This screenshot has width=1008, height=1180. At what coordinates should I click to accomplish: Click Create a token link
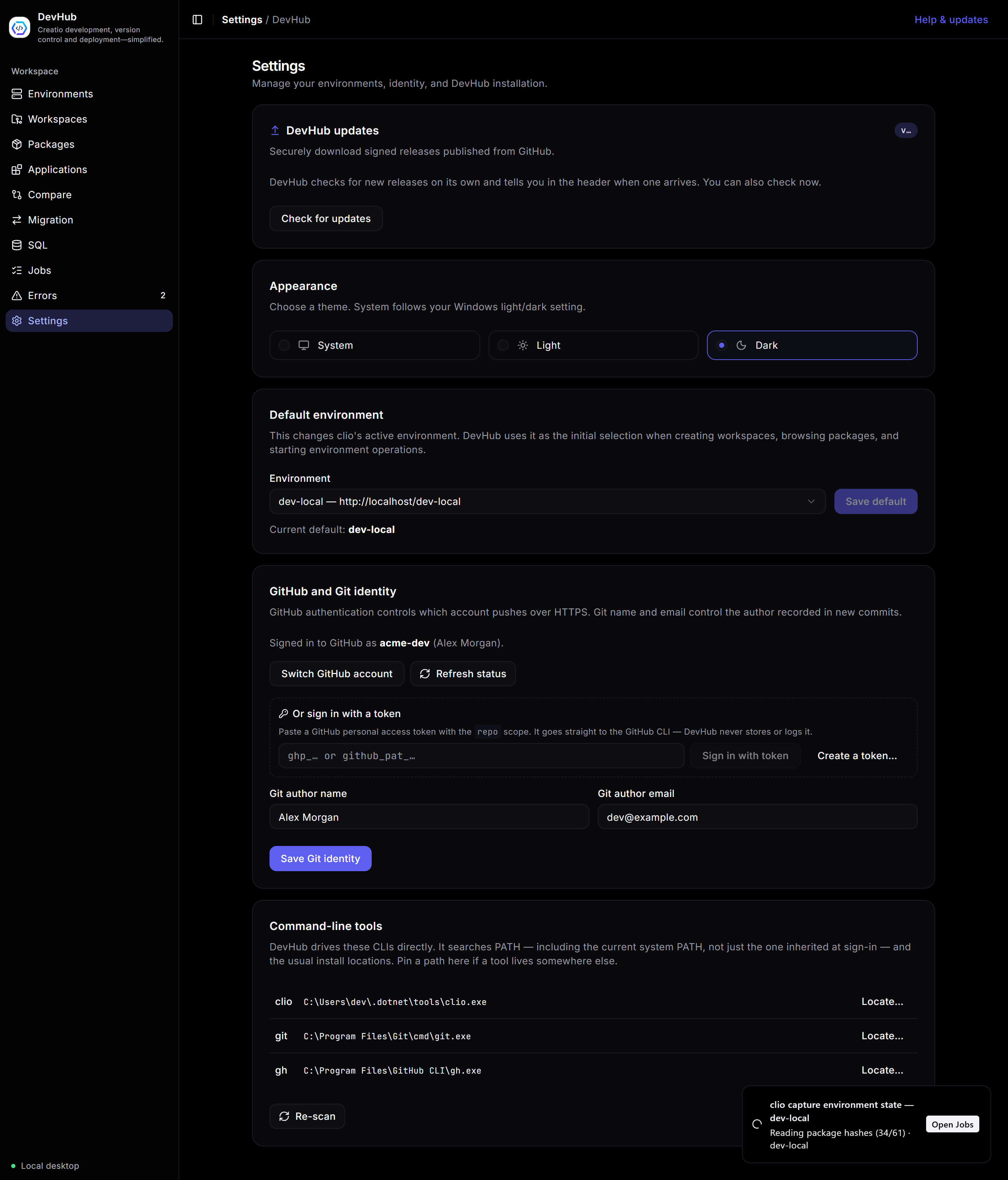coord(856,756)
